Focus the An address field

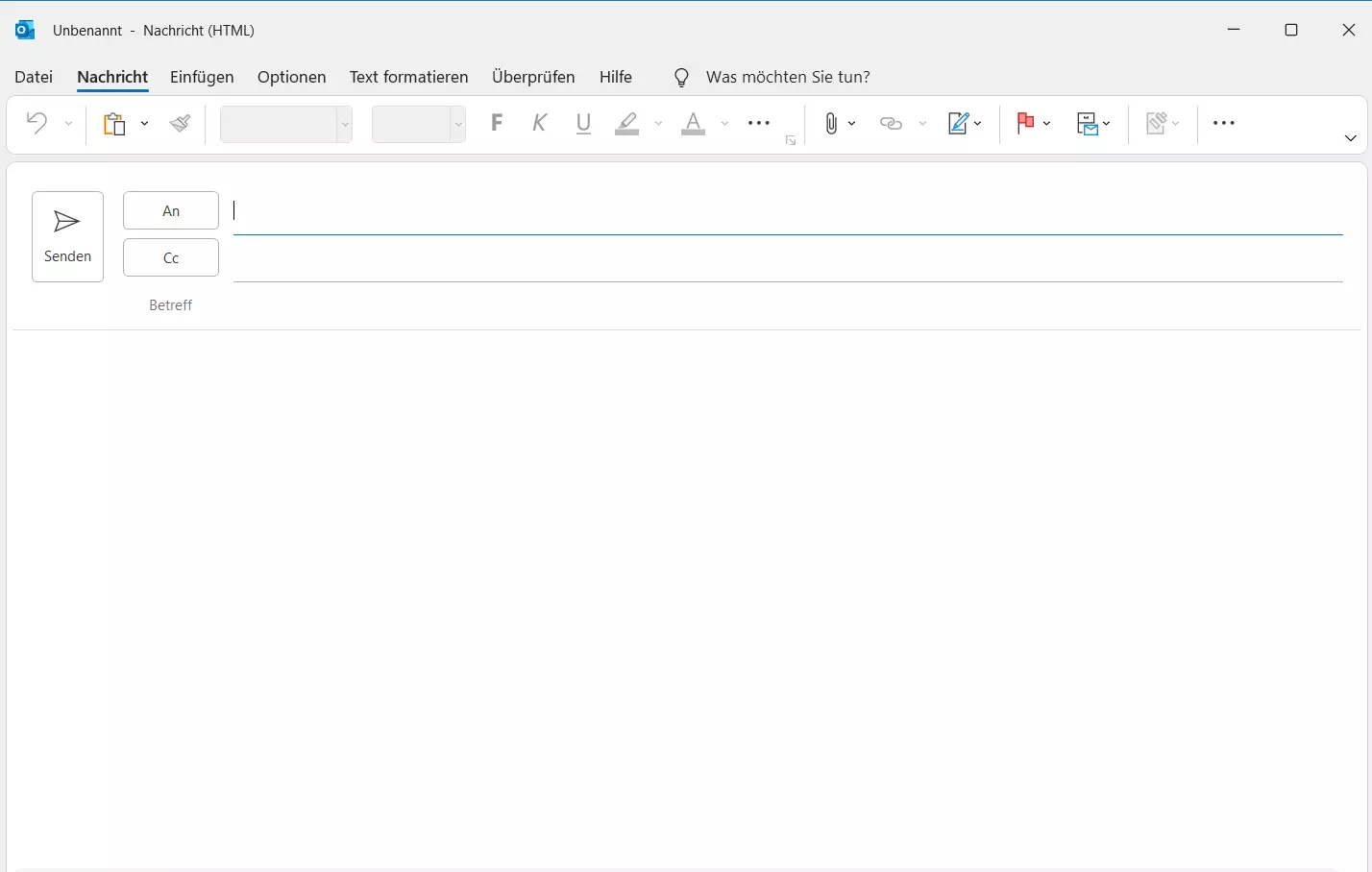point(788,211)
